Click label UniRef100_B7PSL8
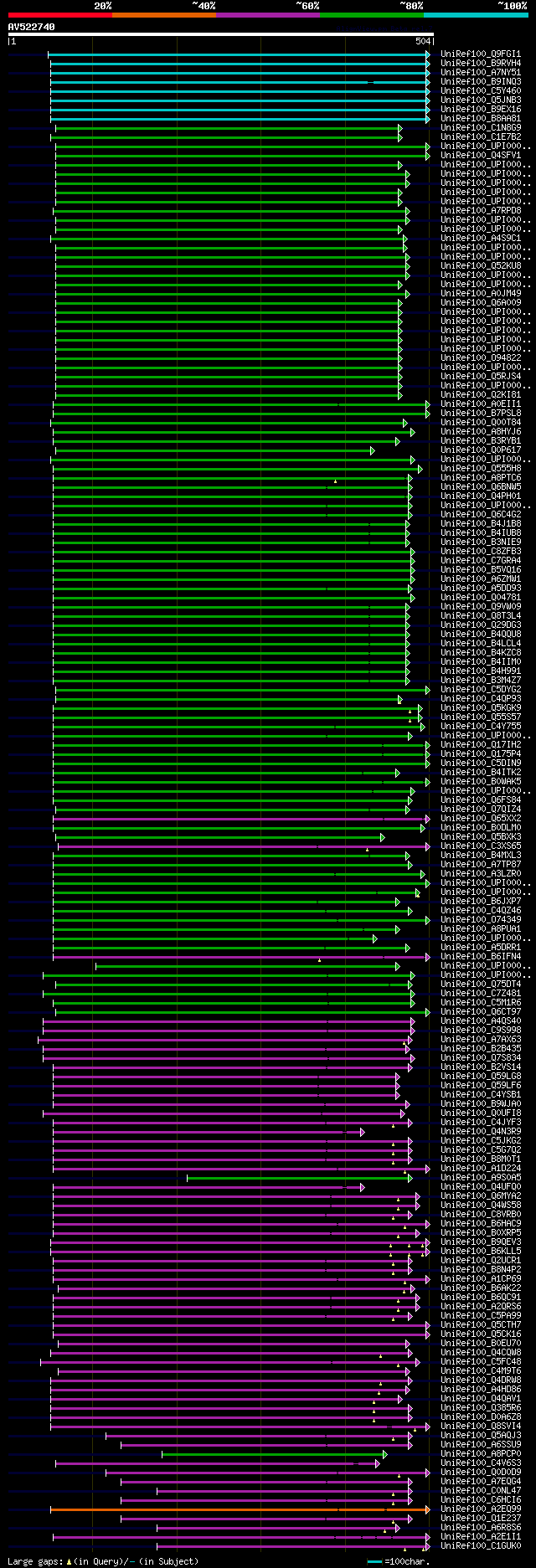Image resolution: width=536 pixels, height=1568 pixels. tap(481, 414)
